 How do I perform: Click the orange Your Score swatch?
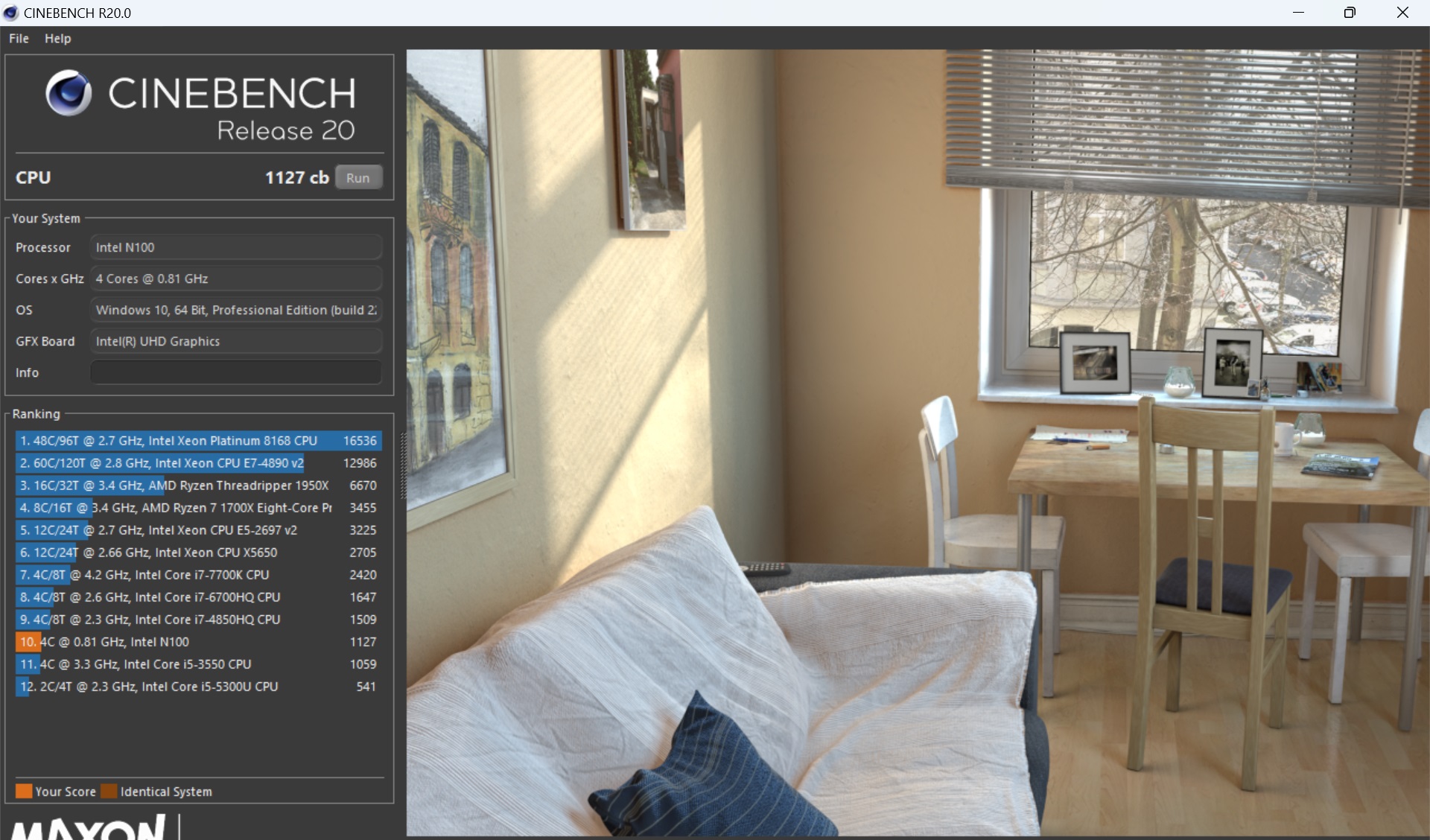24,791
